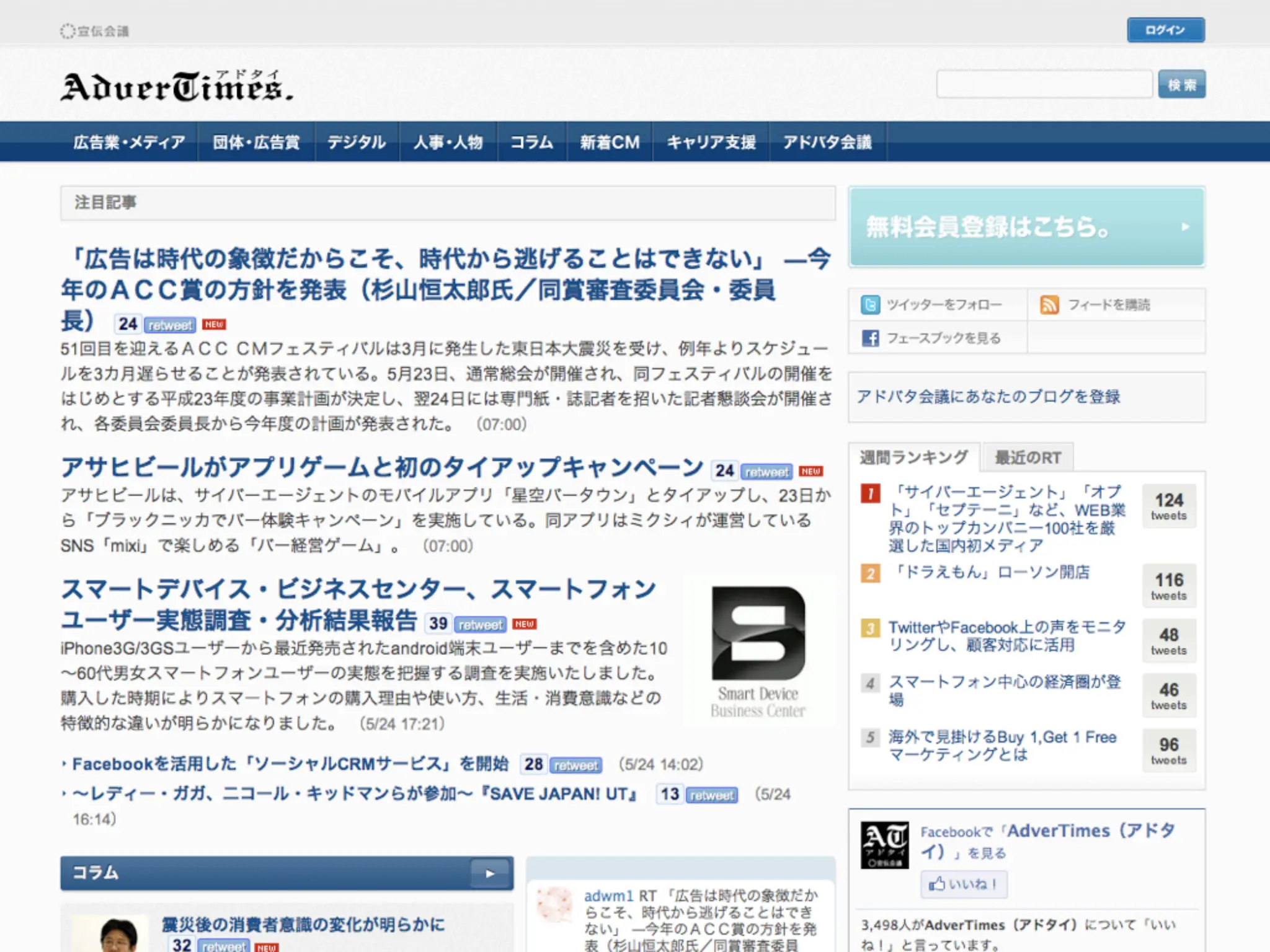The height and width of the screenshot is (952, 1270).
Task: Click the 46 tweets counter
Action: (1169, 695)
